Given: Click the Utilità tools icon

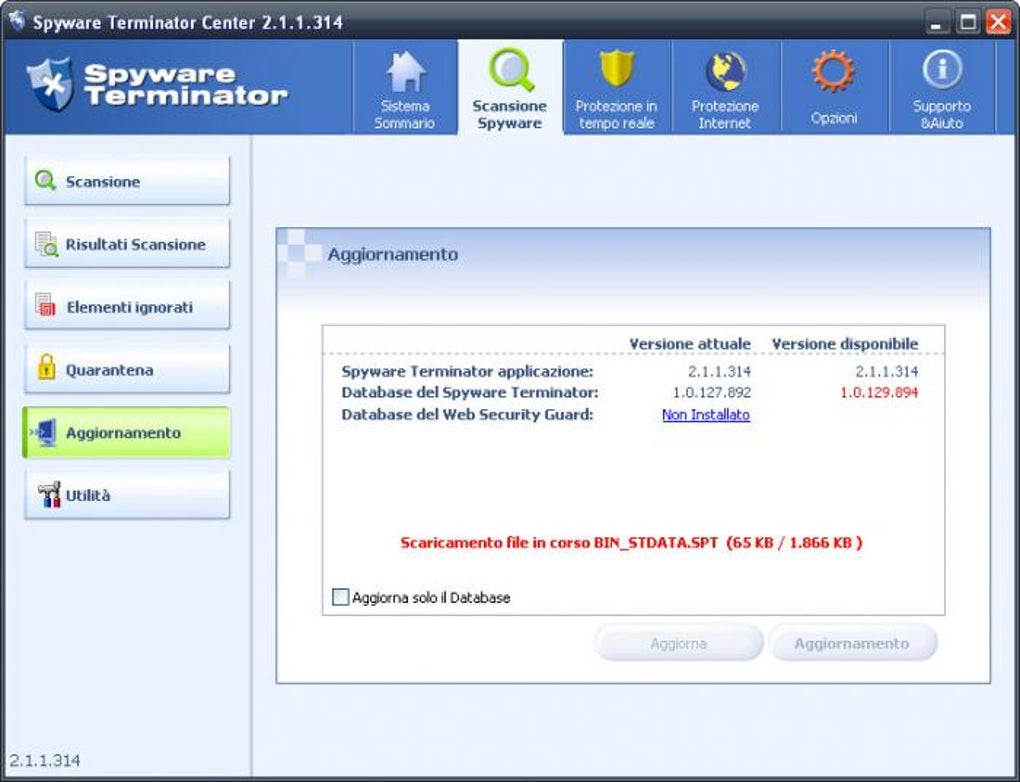Looking at the screenshot, I should tap(49, 494).
